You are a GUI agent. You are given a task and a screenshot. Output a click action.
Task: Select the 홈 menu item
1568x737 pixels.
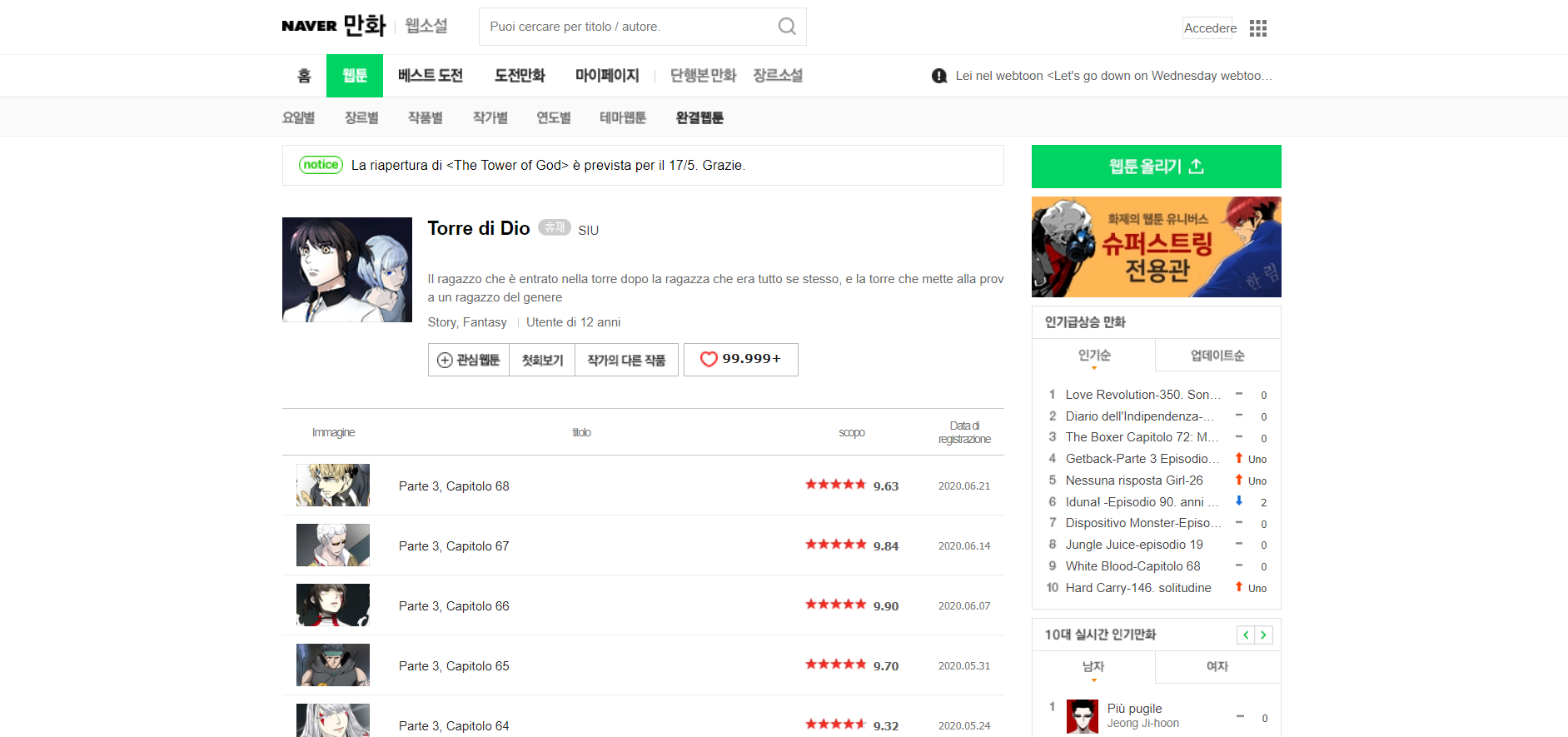(x=304, y=76)
